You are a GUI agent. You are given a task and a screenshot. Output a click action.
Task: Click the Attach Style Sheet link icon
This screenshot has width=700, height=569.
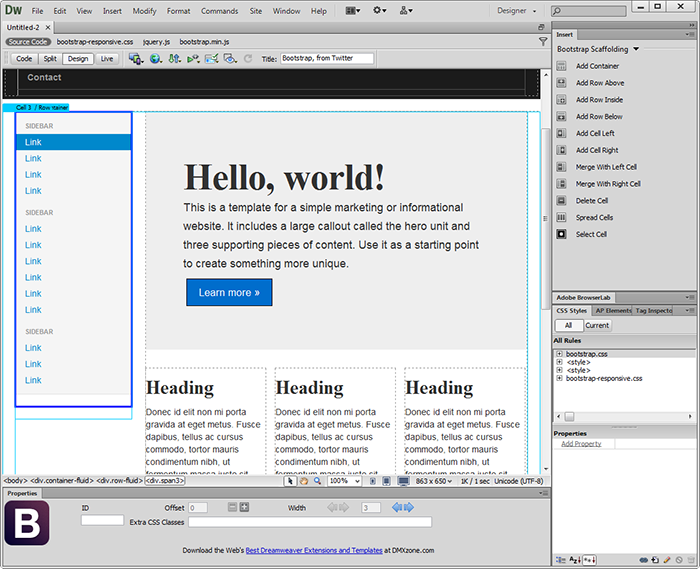643,560
